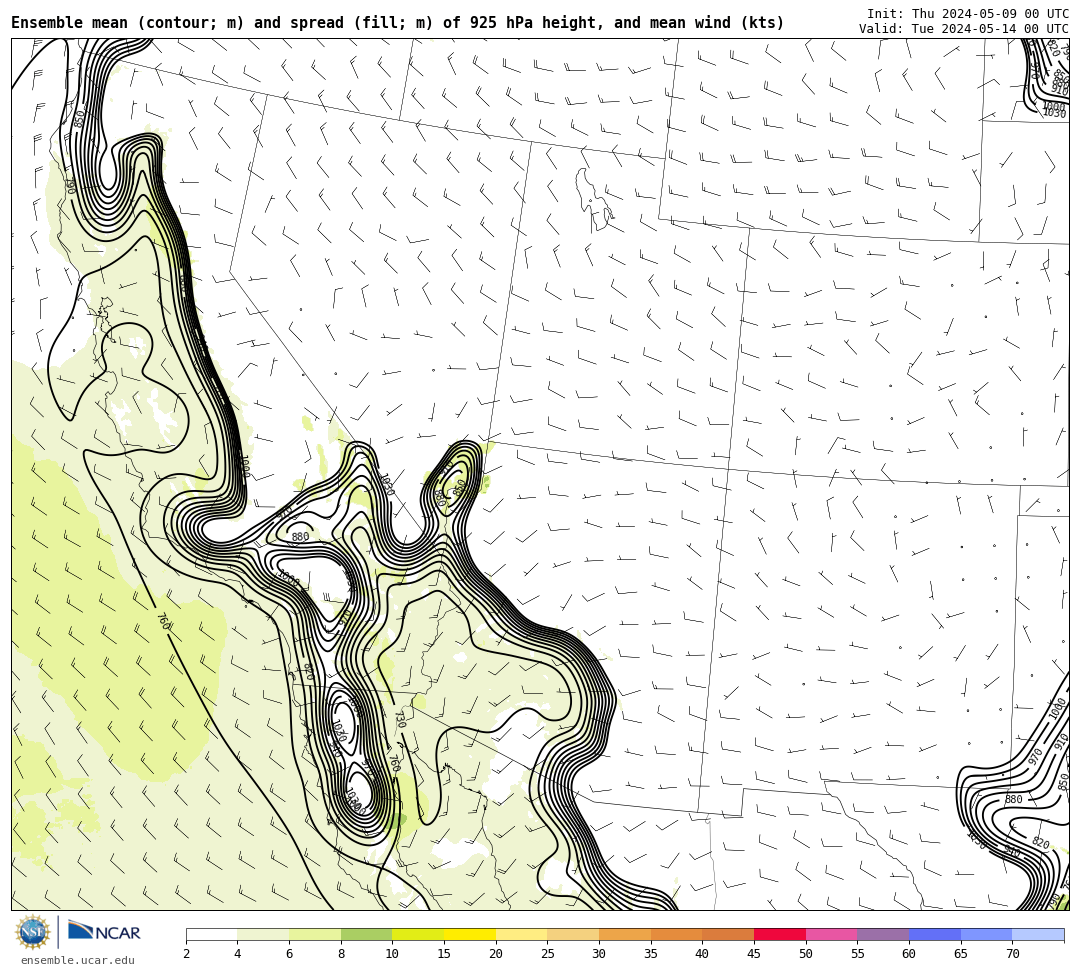This screenshot has height=973, width=1080.
Task: Click the colorbar tick label 55
Action: tap(858, 954)
